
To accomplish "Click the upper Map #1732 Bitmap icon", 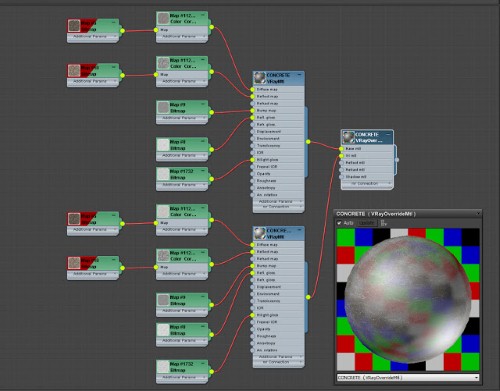I will (x=163, y=174).
